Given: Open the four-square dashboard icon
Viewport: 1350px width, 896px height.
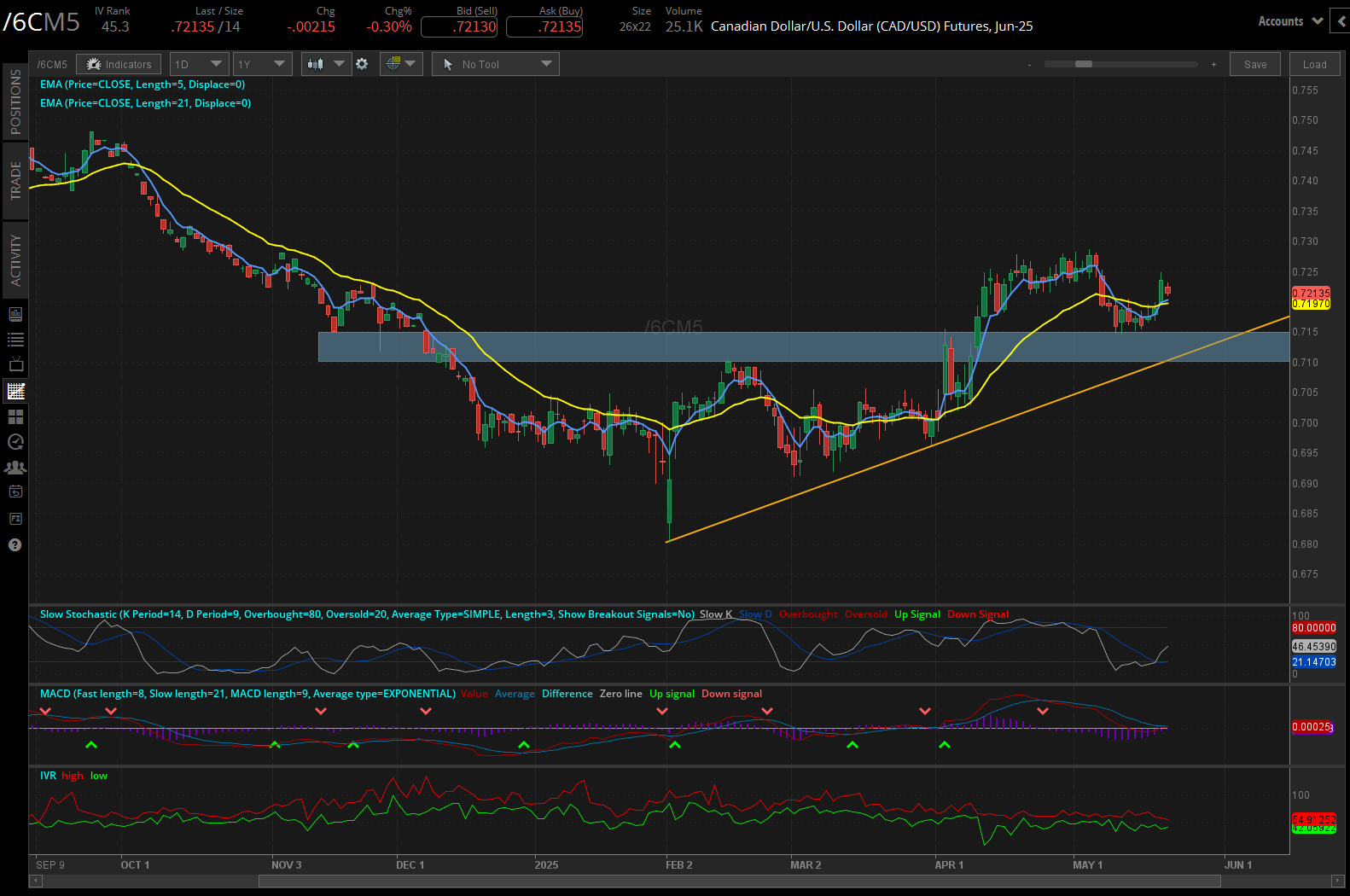Looking at the screenshot, I should (15, 417).
